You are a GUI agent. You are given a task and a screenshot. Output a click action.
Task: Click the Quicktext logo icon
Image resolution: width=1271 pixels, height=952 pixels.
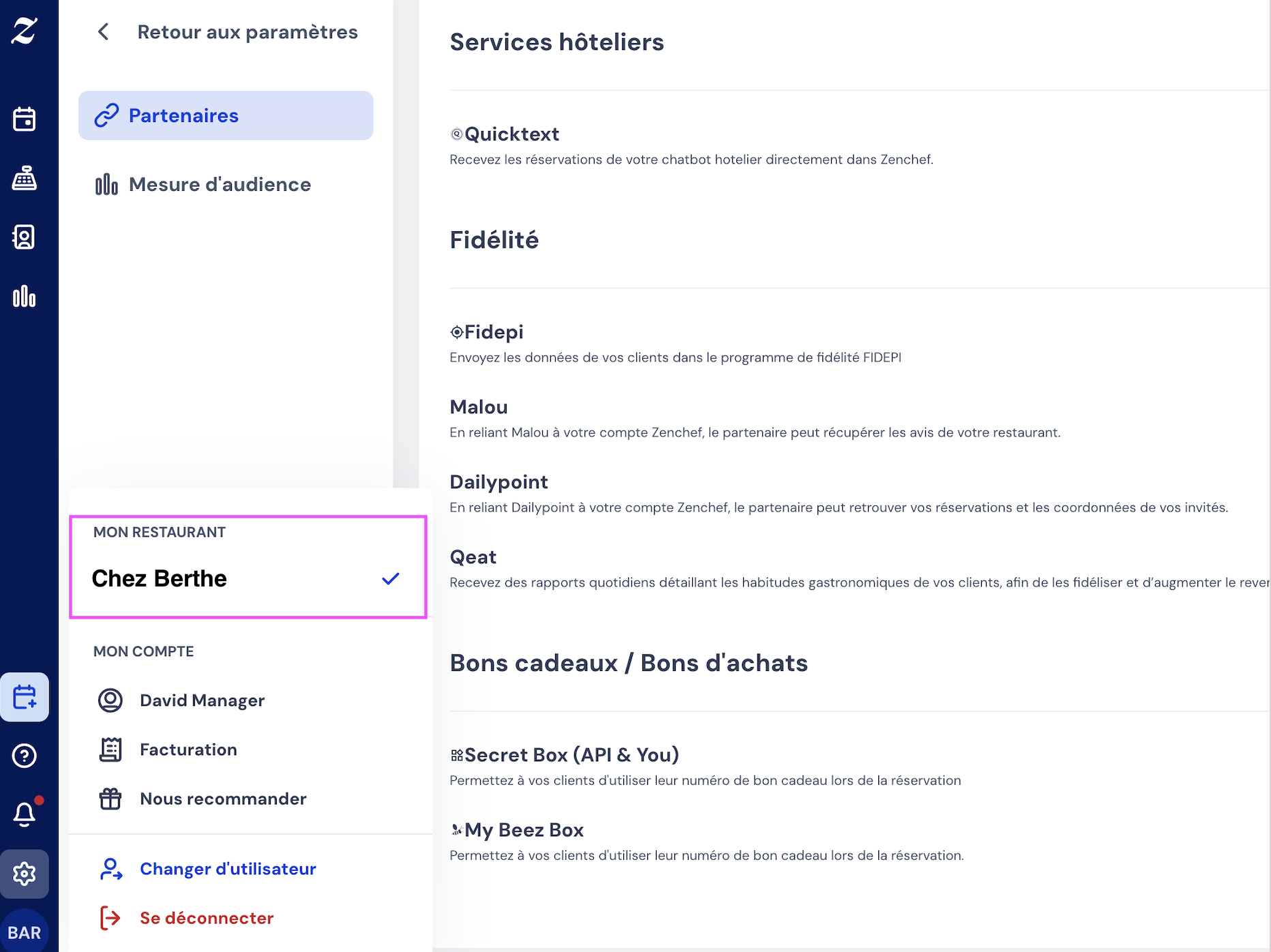(x=457, y=134)
